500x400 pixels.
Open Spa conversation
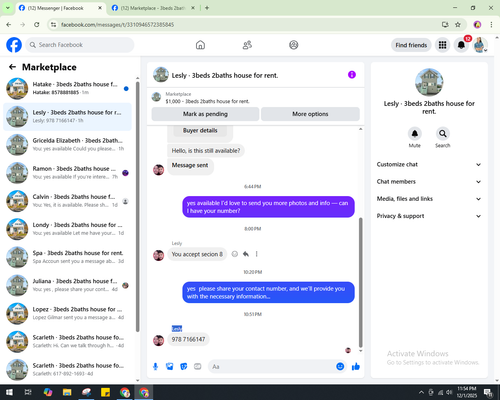(x=68, y=257)
